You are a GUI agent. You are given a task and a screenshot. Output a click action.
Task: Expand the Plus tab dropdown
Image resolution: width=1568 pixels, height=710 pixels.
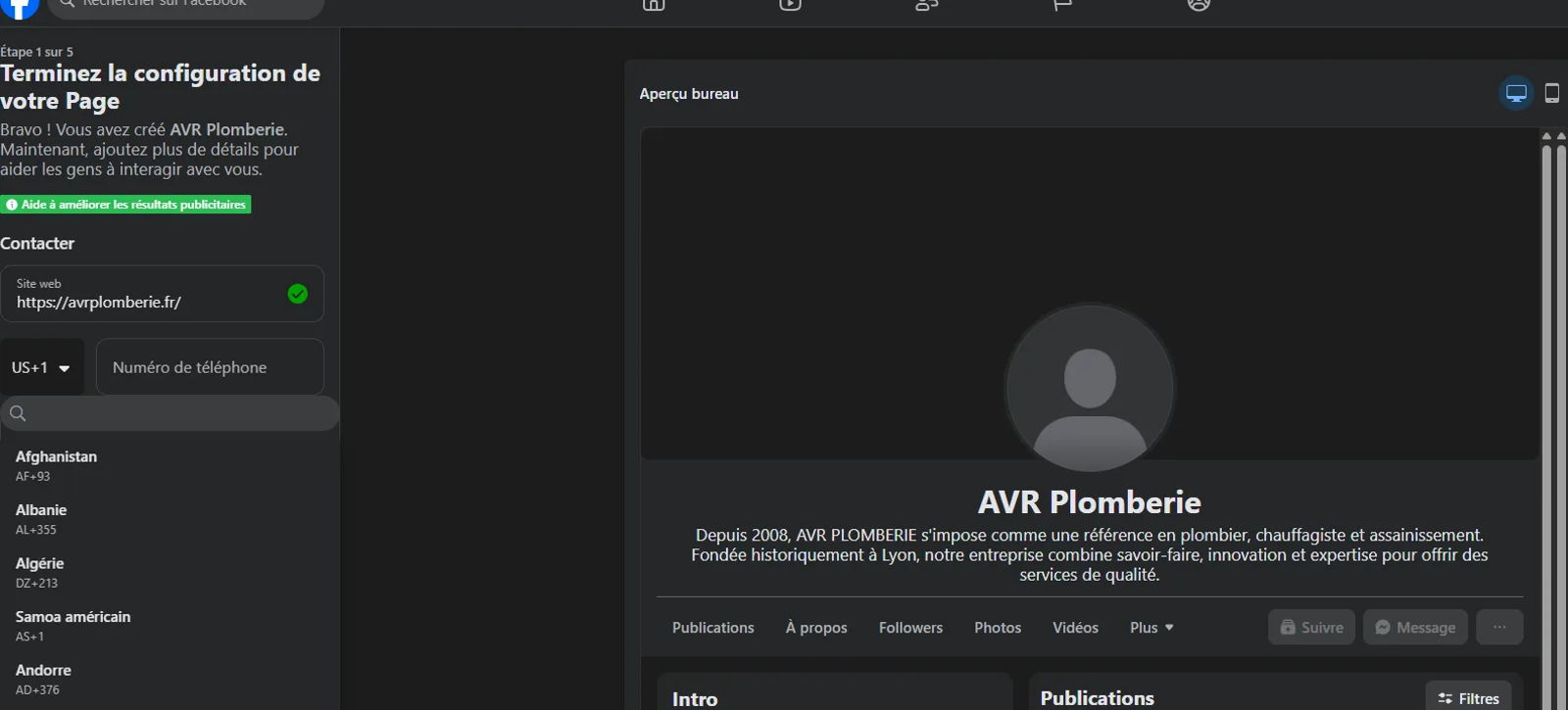coord(1151,628)
